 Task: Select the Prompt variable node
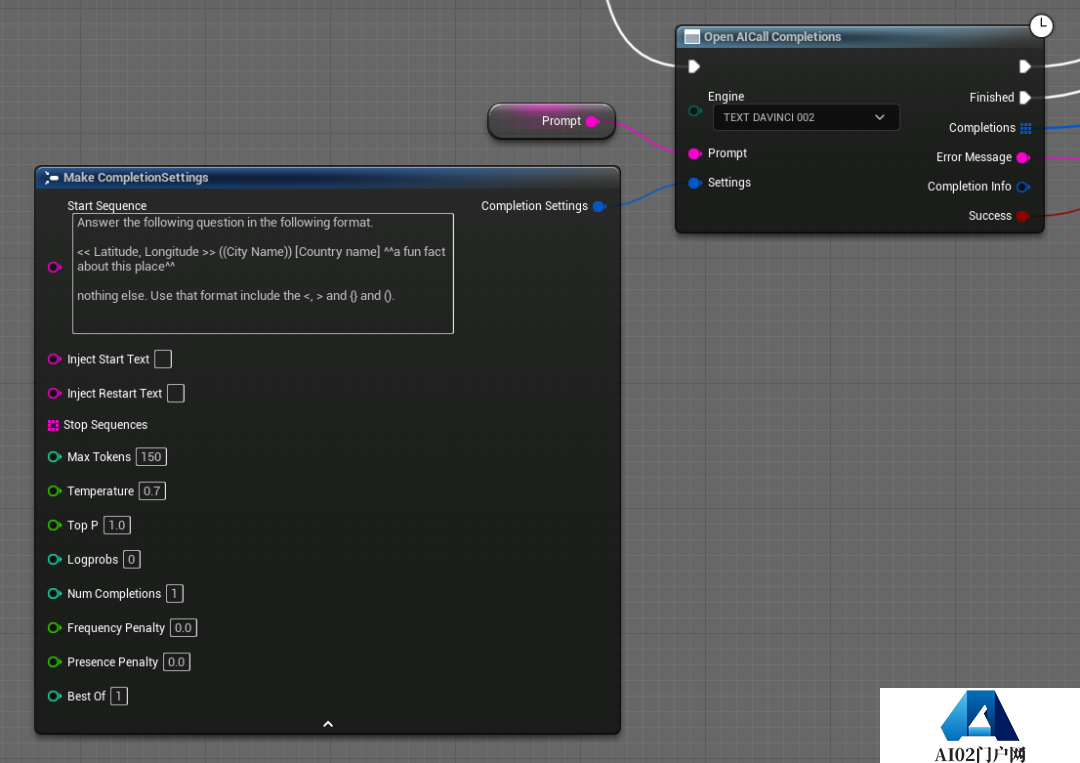[x=551, y=121]
